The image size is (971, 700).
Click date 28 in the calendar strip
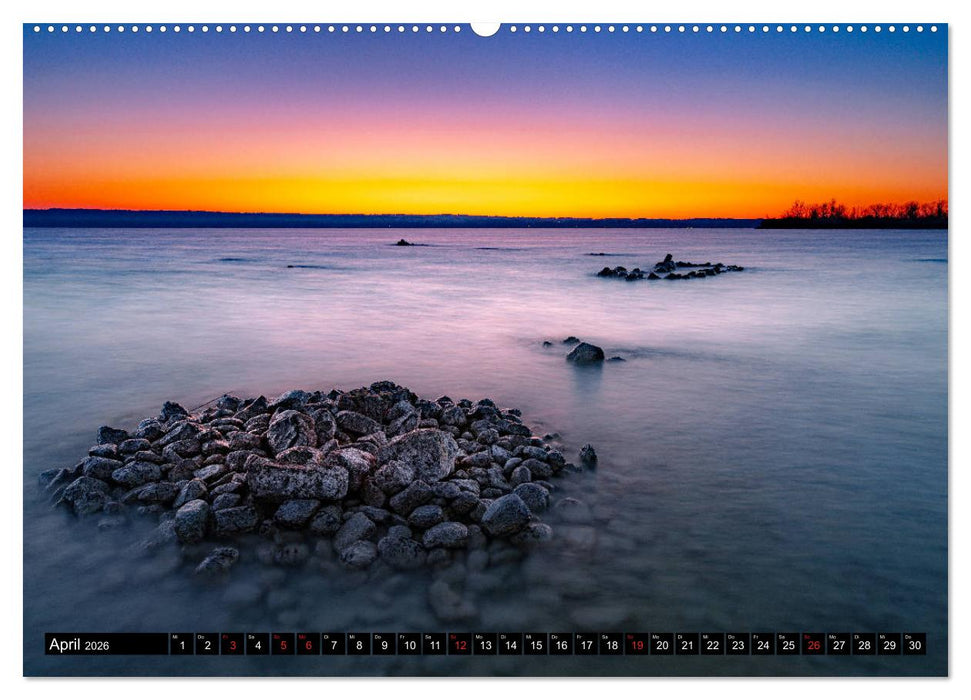coord(863,645)
